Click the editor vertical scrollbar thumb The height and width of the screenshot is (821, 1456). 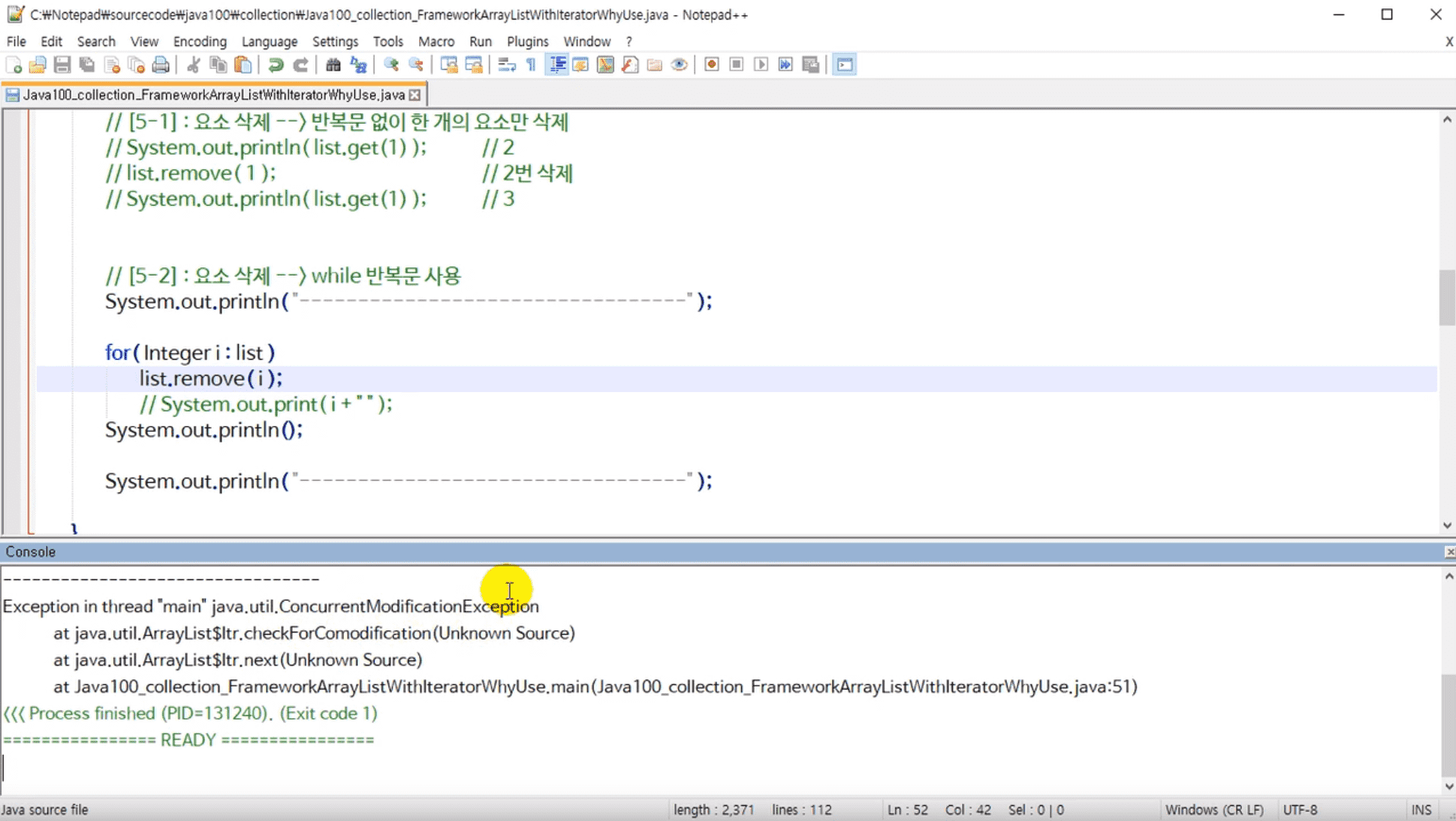(1447, 297)
